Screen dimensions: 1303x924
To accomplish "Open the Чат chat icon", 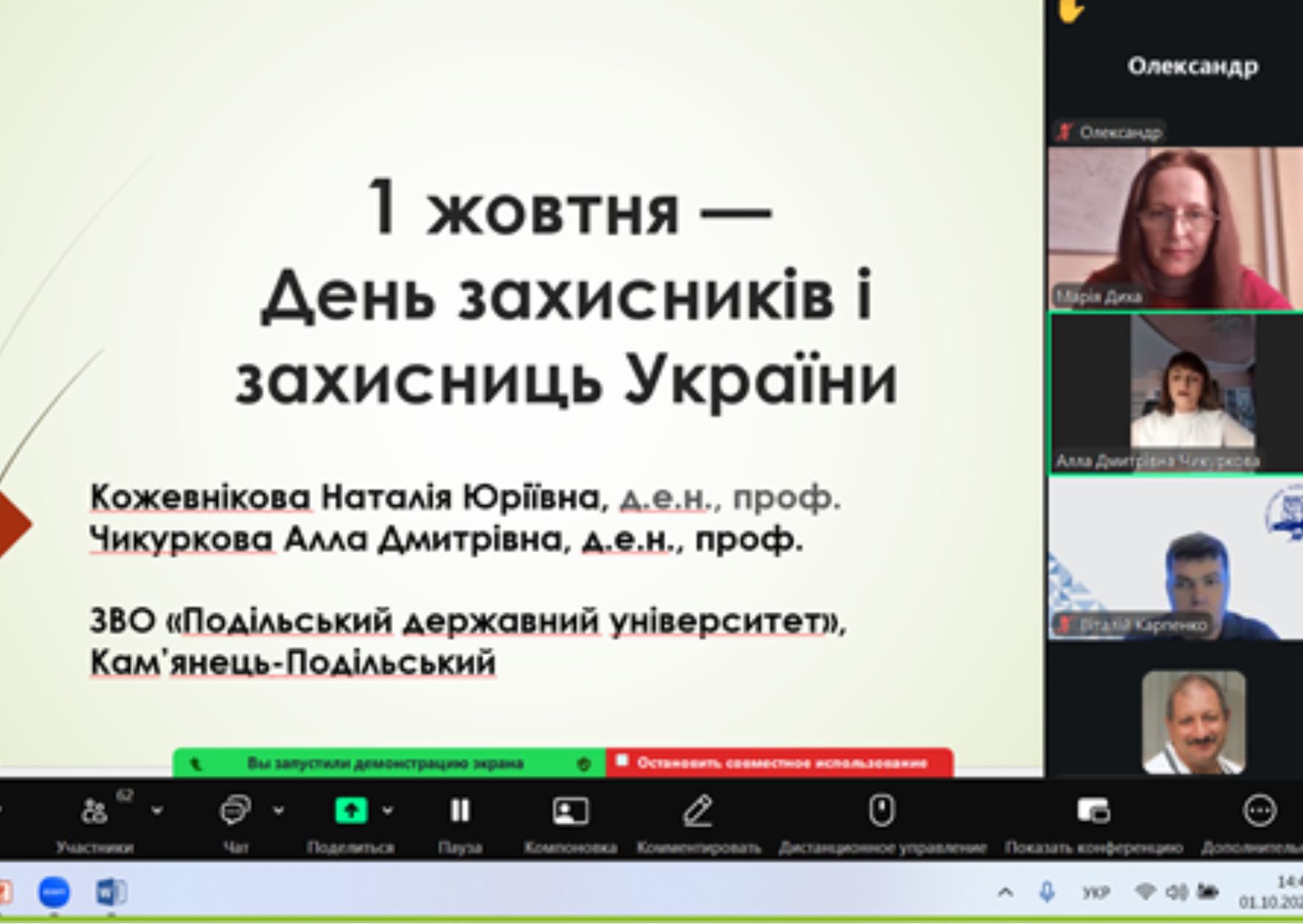I will tap(235, 811).
